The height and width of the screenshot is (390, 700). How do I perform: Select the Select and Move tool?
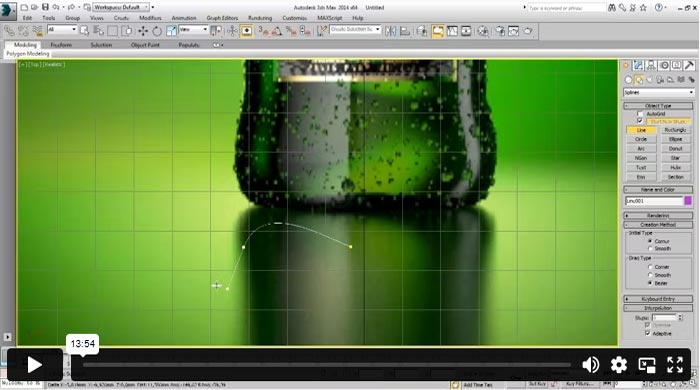point(143,31)
